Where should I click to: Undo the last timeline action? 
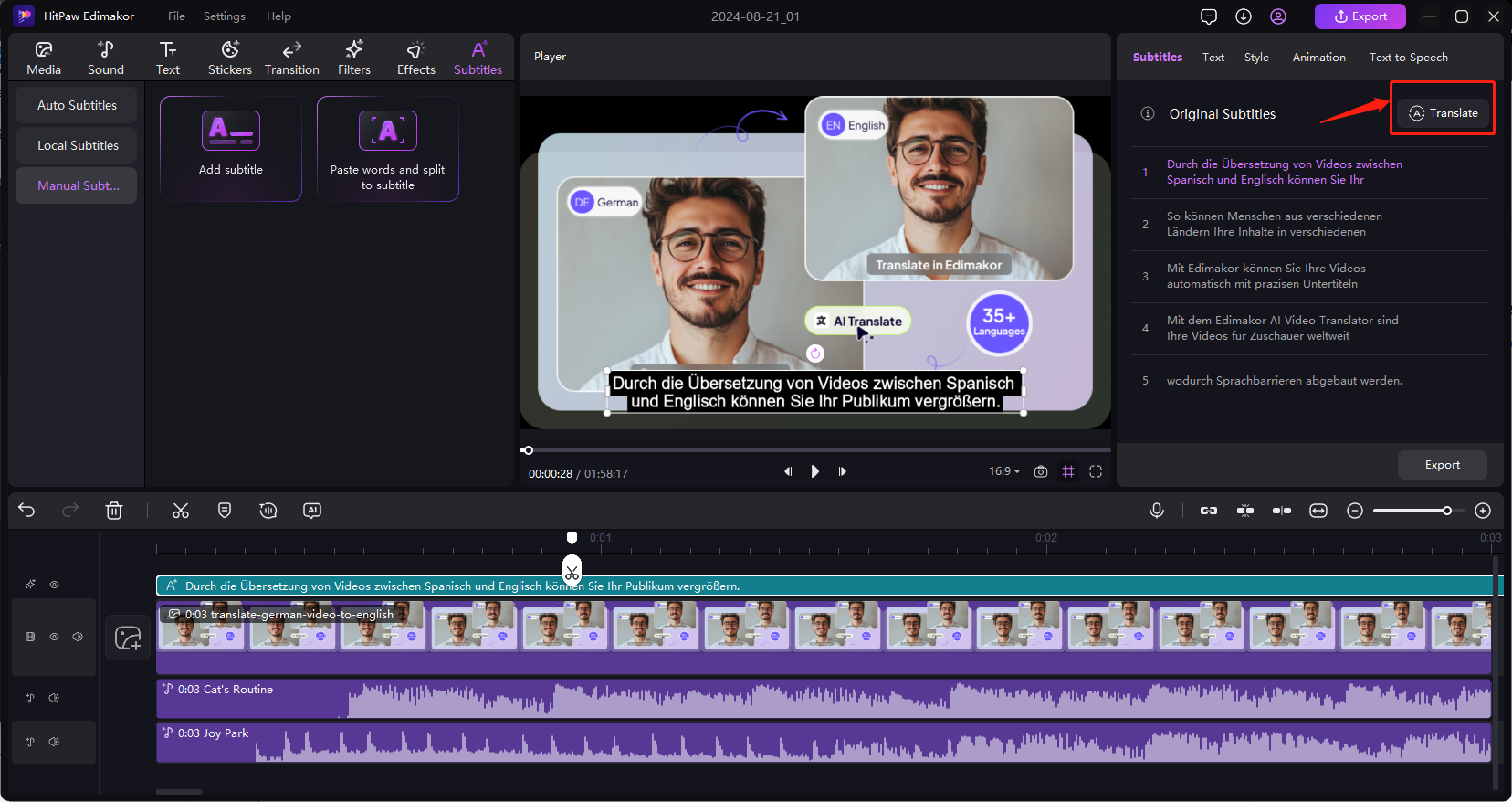pos(26,511)
